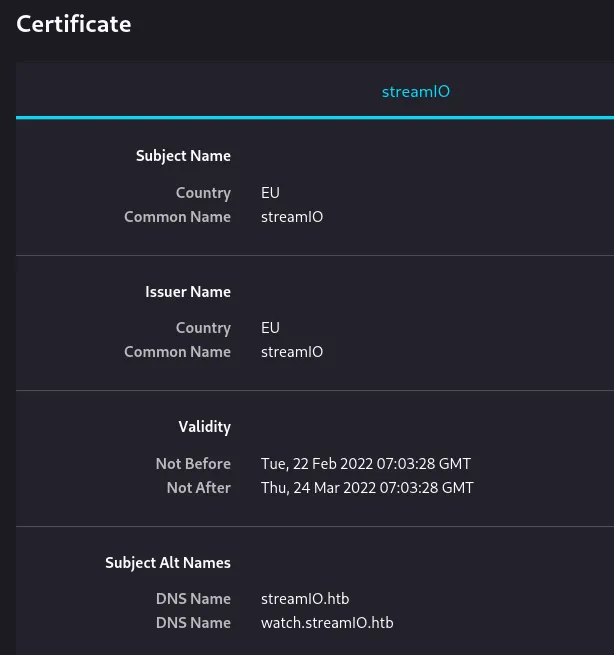Click the 24 Mar 2022 Not After date
The image size is (614, 655).
point(366,488)
